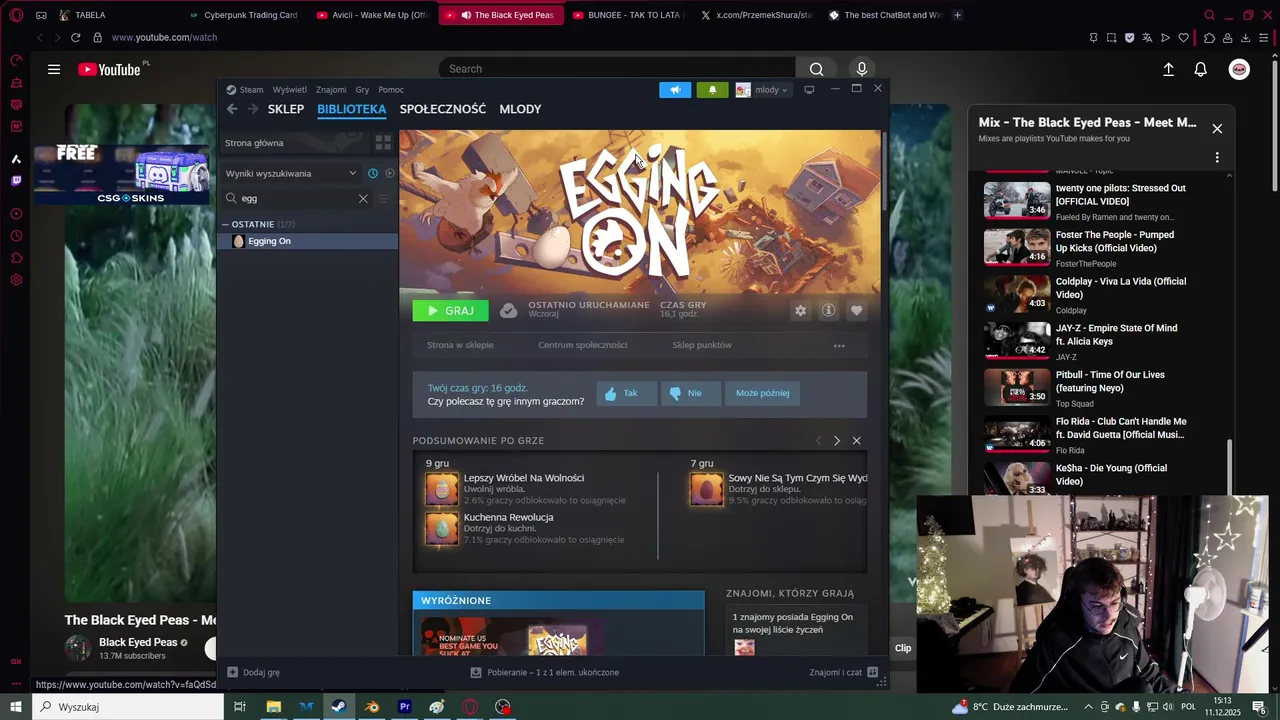Open Mix playlist three-dot options
Image resolution: width=1280 pixels, height=720 pixels.
[x=1217, y=157]
